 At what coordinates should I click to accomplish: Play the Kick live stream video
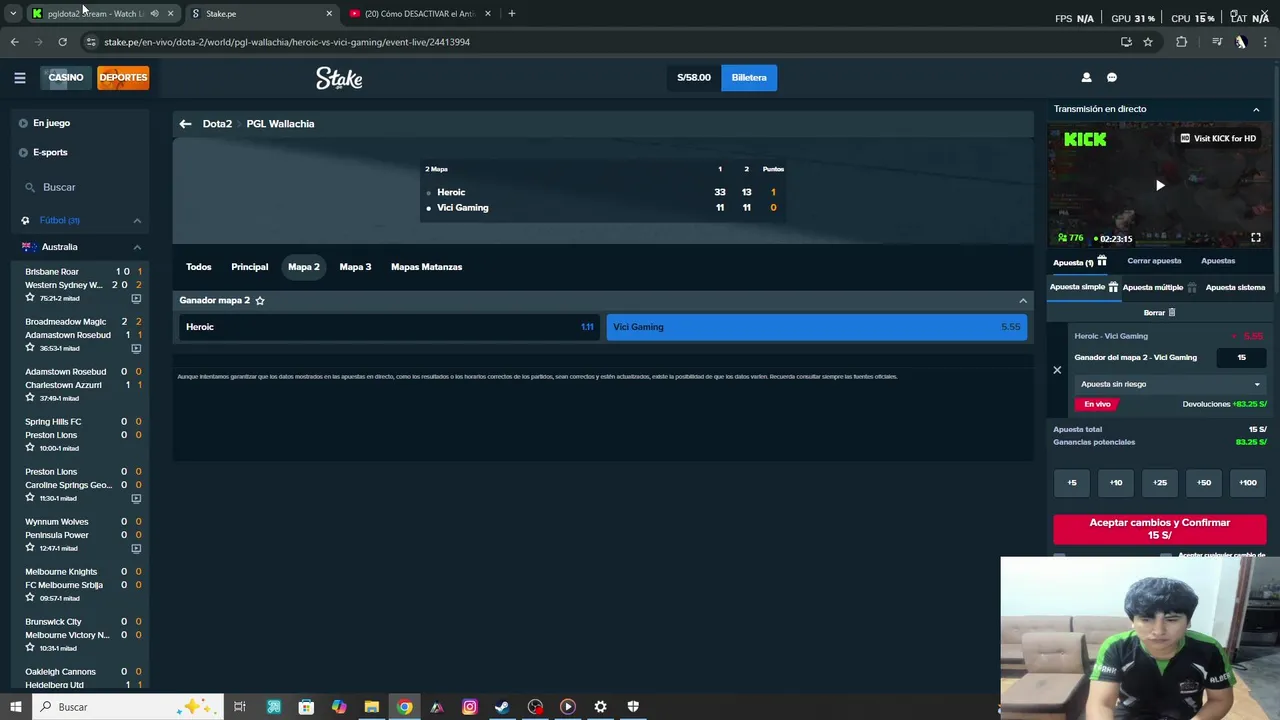tap(1160, 185)
